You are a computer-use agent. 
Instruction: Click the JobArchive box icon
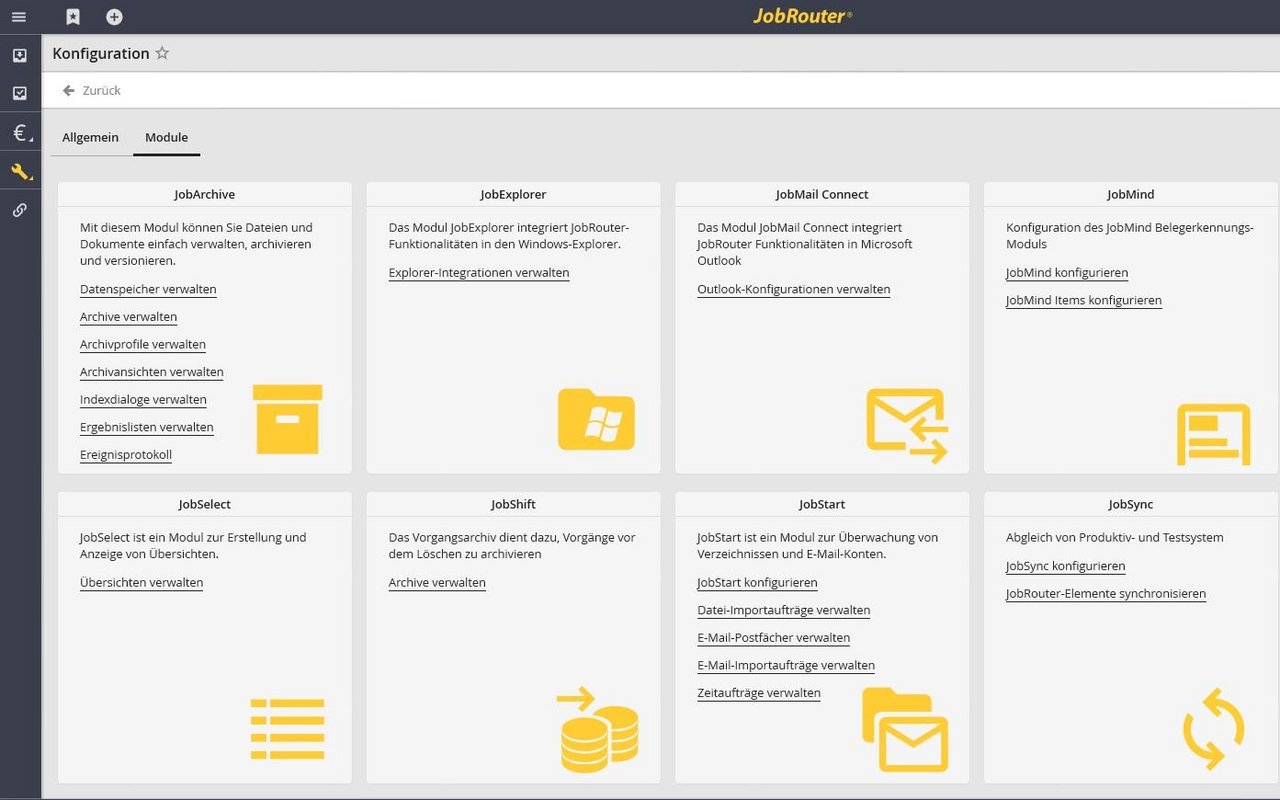click(287, 419)
